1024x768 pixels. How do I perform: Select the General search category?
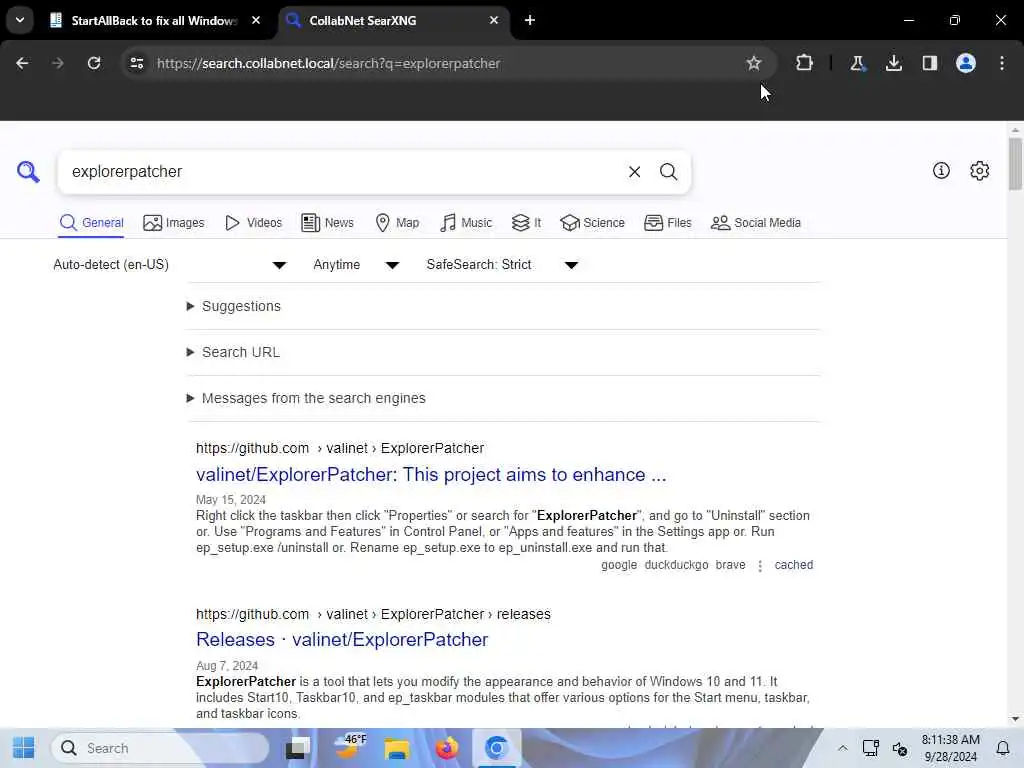[91, 223]
